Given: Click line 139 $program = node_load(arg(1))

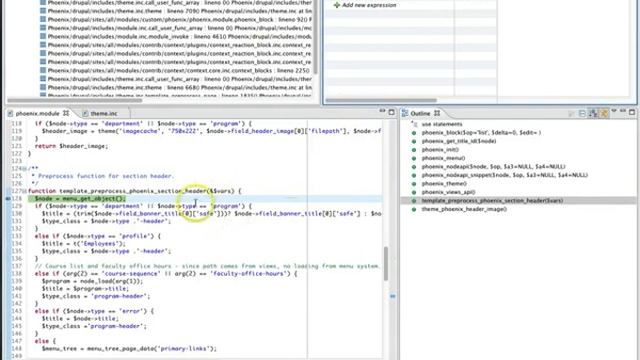Looking at the screenshot, I should pyautogui.click(x=92, y=281).
